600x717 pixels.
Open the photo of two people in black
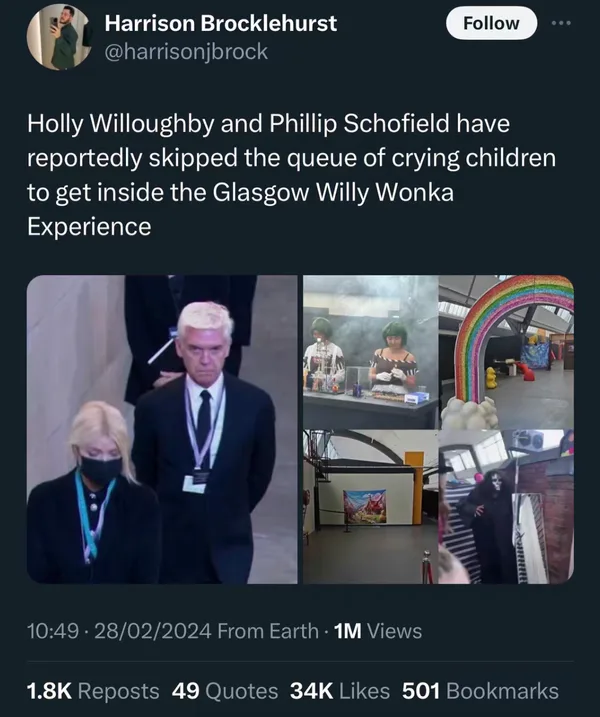coord(162,429)
